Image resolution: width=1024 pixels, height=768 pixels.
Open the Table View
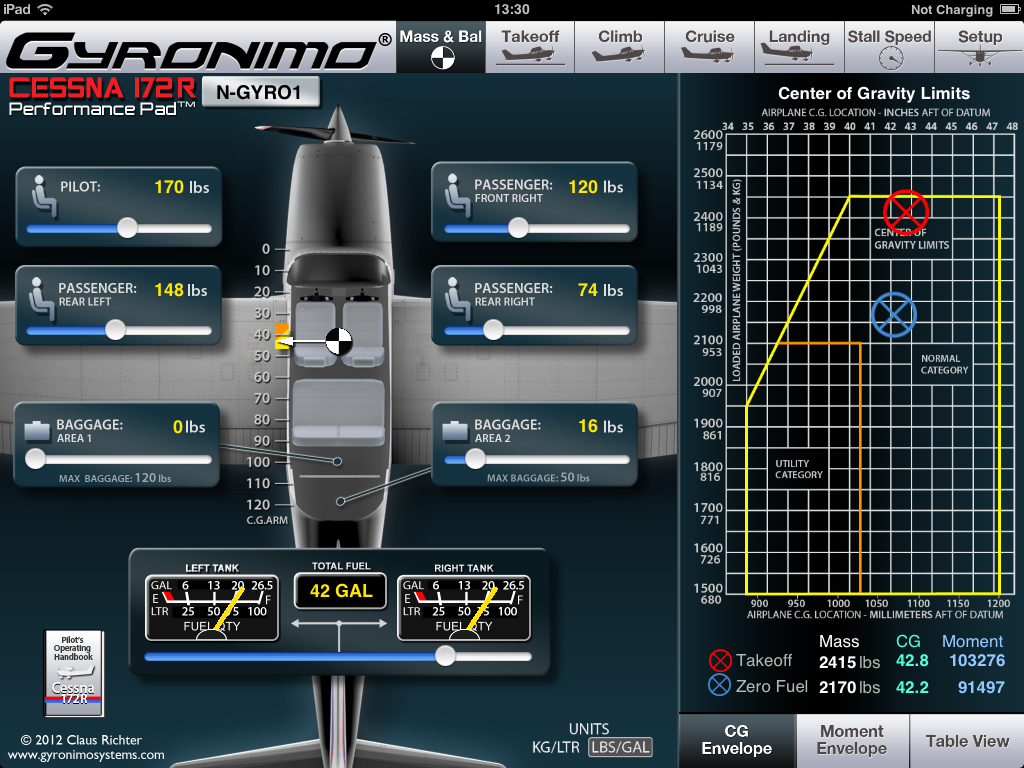(967, 740)
